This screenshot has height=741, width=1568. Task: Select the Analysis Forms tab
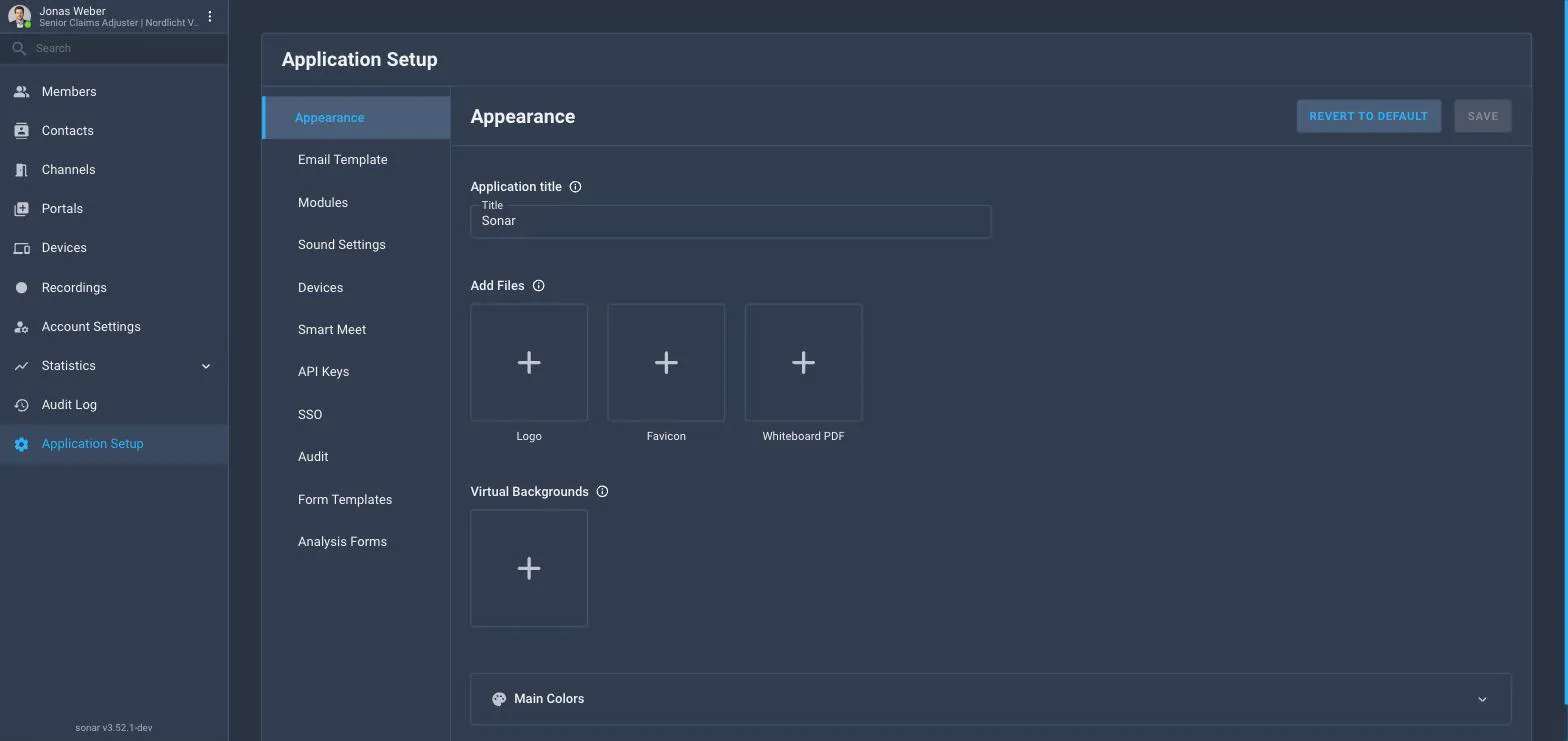point(356,542)
